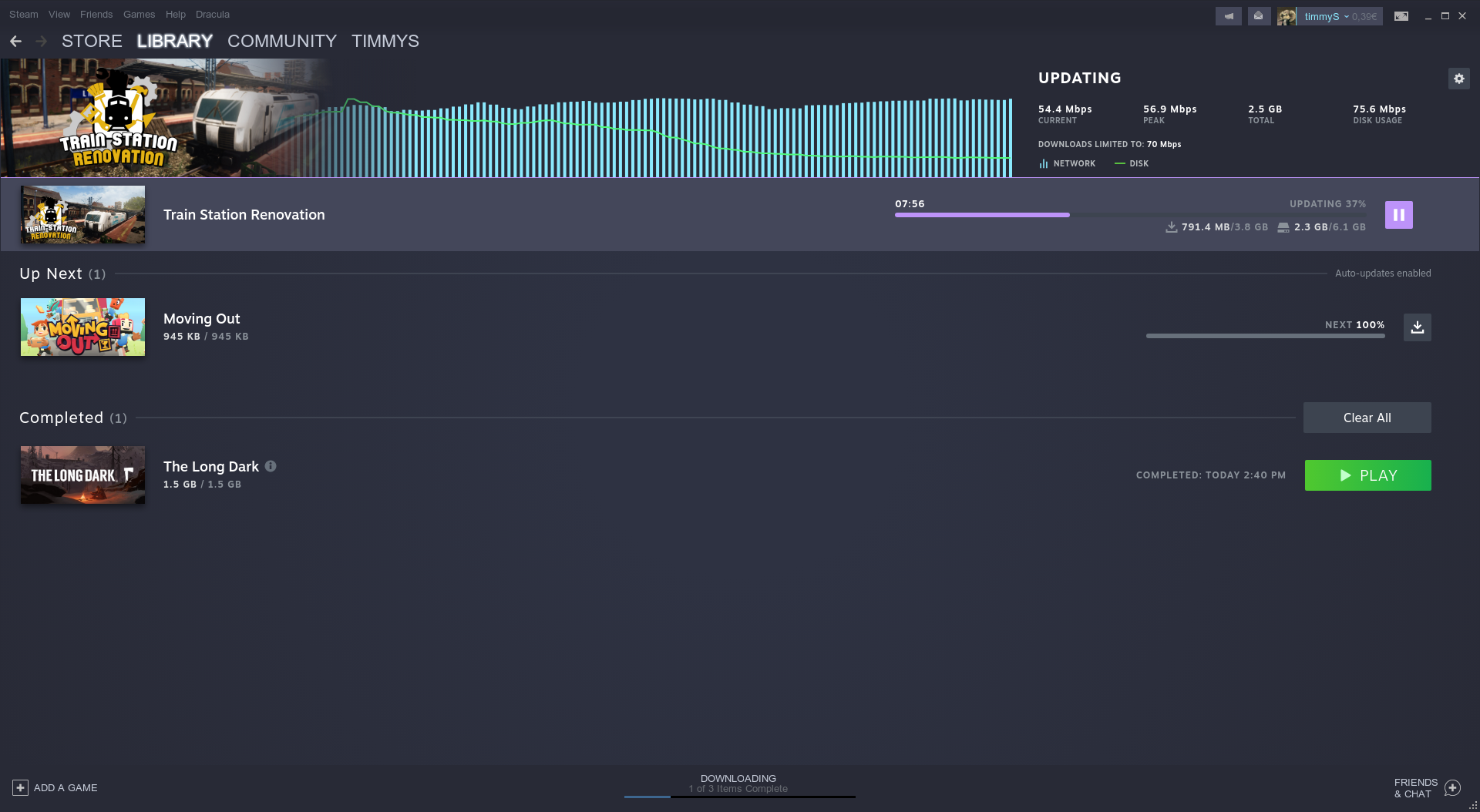1480x812 pixels.
Task: Start Moving Out download now icon
Action: click(1417, 327)
